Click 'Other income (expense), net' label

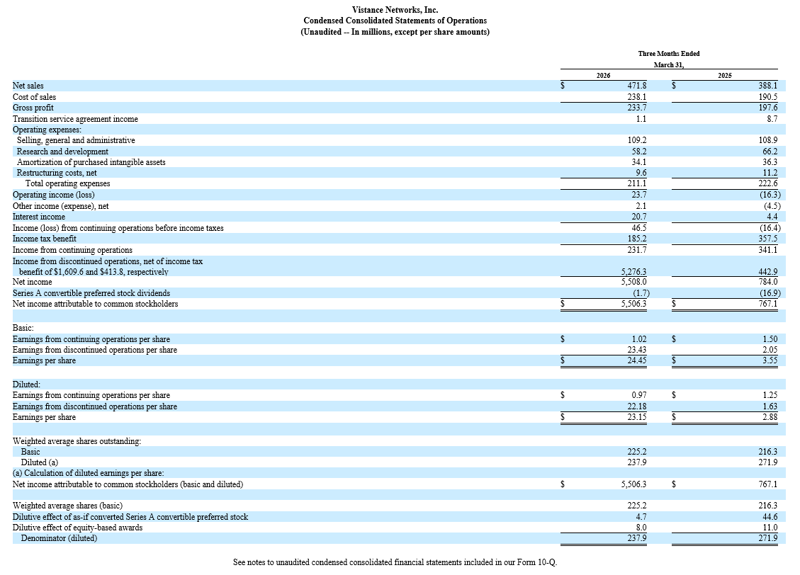click(60, 206)
